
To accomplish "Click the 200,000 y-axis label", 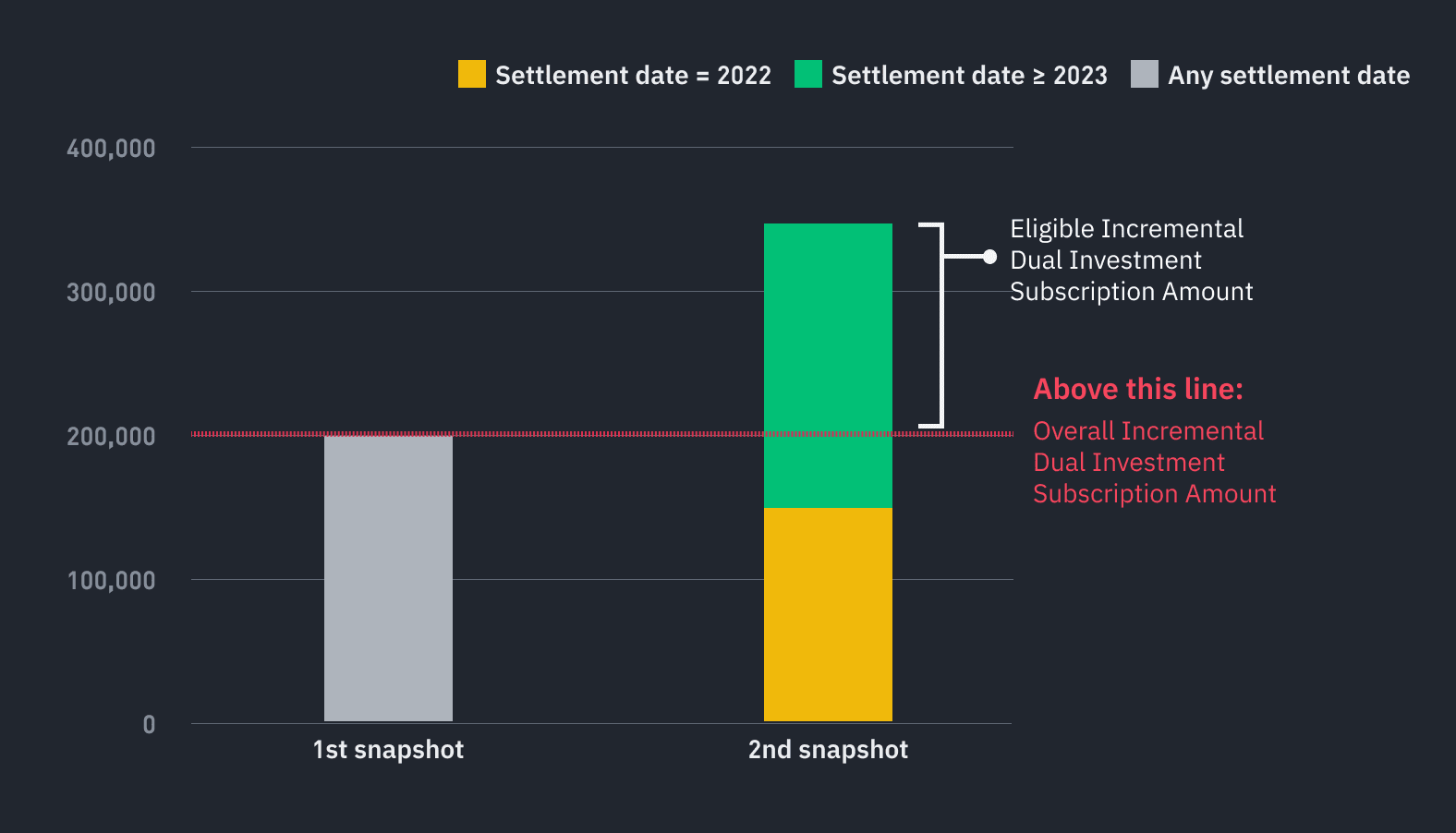I will point(111,436).
